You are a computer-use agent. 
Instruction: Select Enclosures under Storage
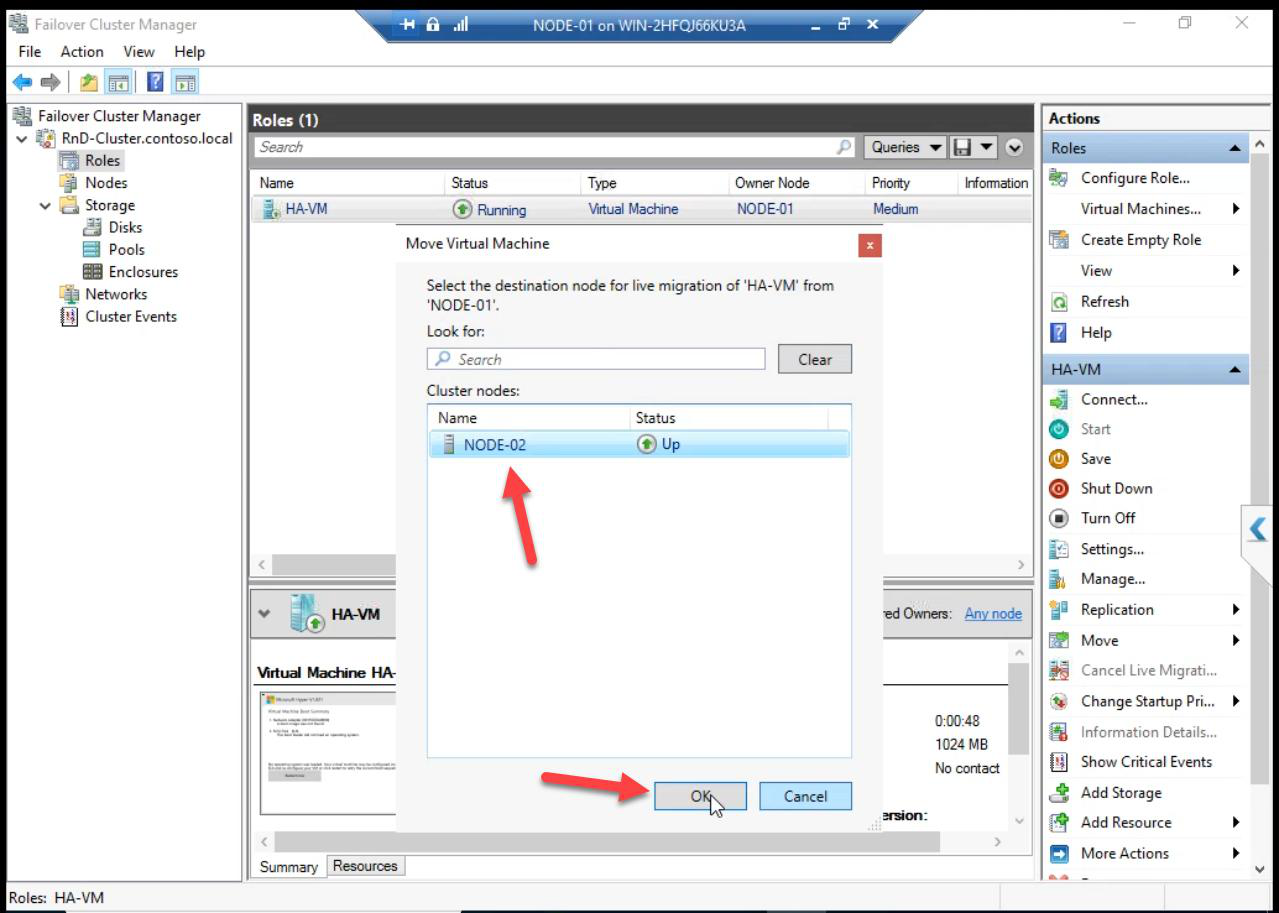tap(143, 272)
